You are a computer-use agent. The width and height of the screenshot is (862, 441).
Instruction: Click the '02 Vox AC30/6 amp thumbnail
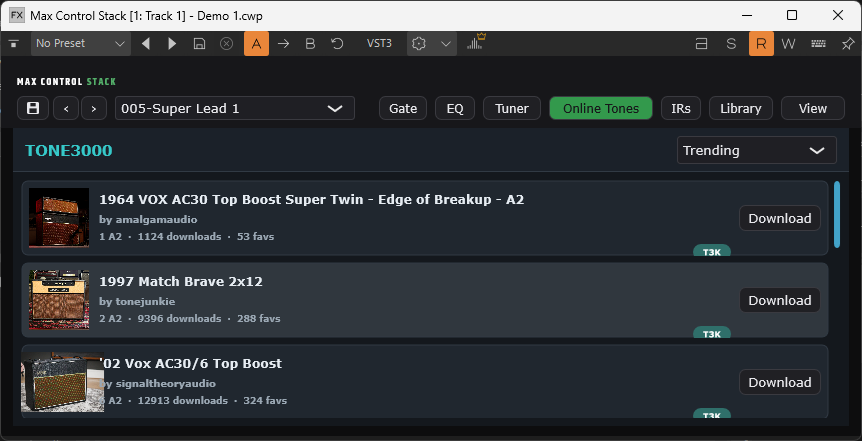[62, 382]
